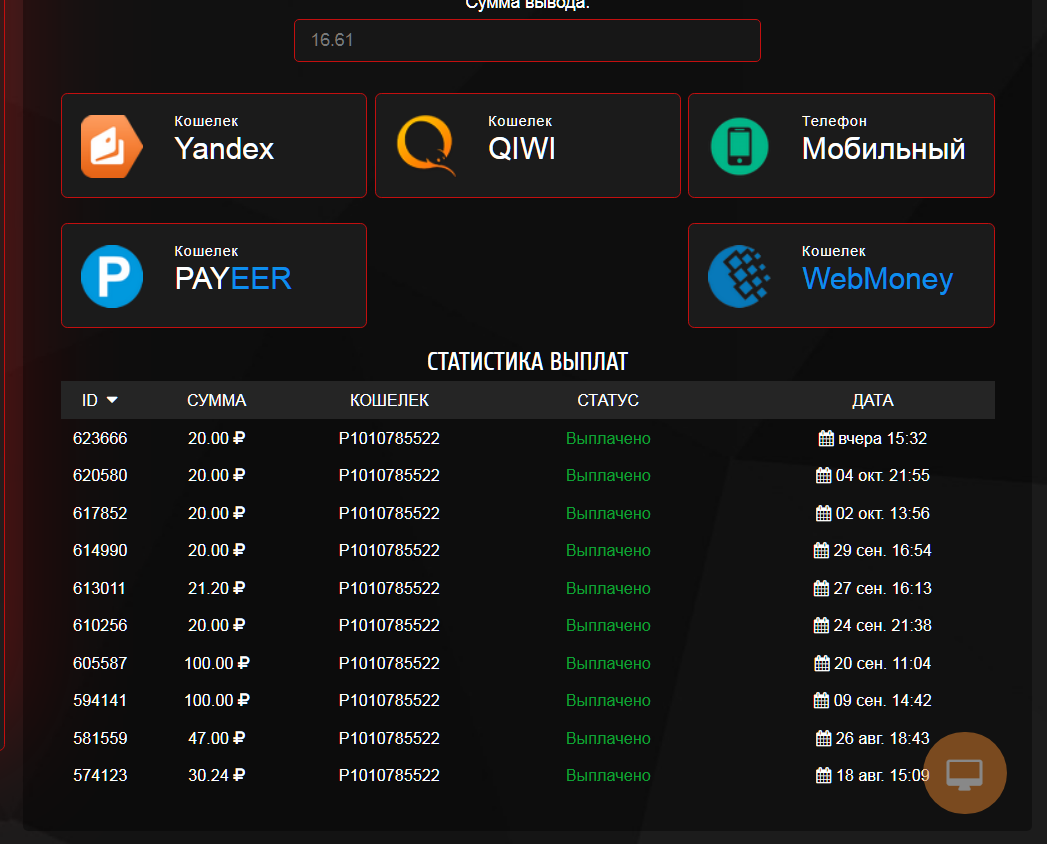Click calendar icon for 27 сен. 16:13
This screenshot has height=844, width=1047.
point(821,588)
